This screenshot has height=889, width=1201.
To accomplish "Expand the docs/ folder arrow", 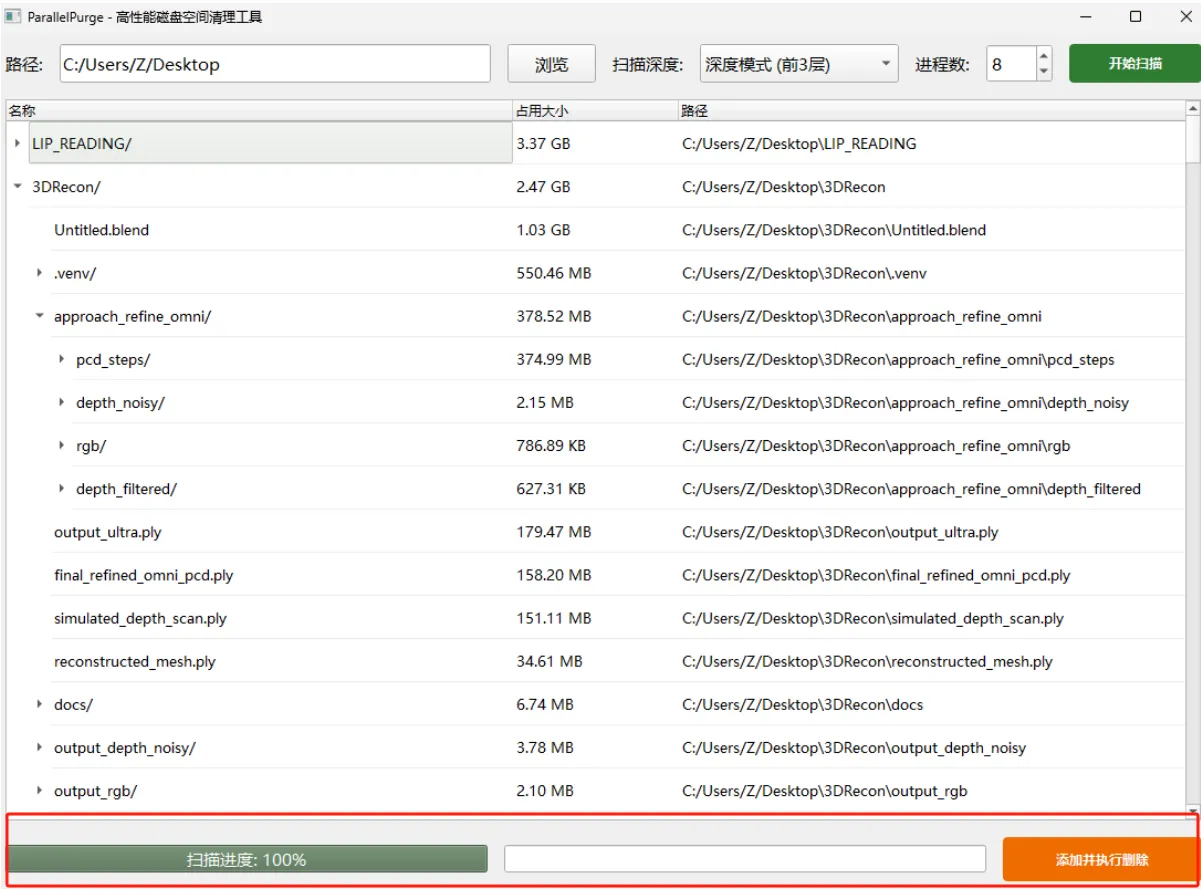I will tap(39, 703).
